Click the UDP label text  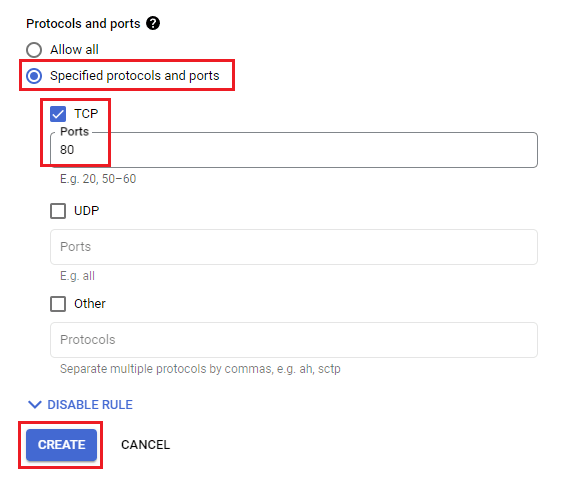click(86, 211)
